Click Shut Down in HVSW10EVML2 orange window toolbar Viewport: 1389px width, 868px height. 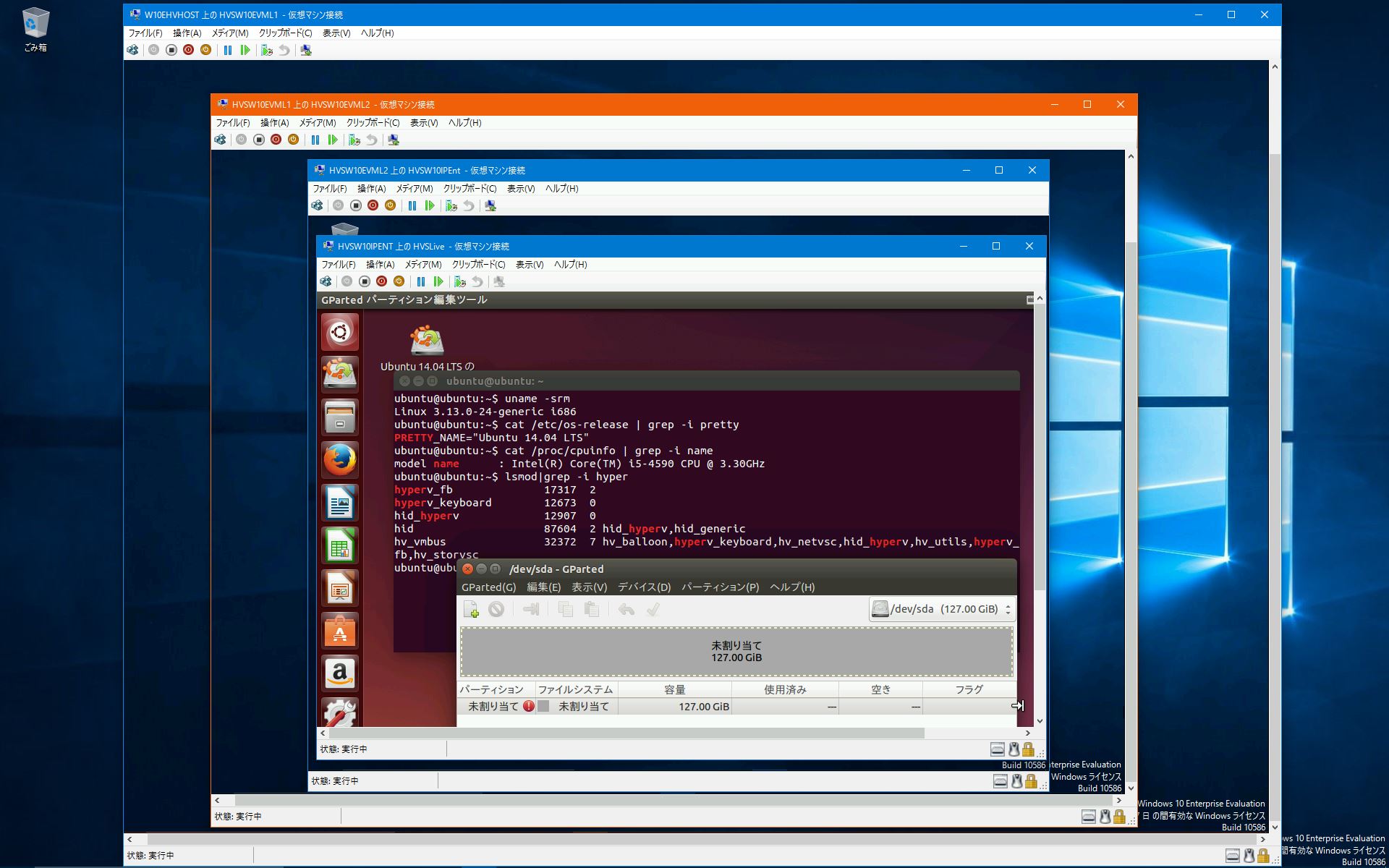(276, 140)
